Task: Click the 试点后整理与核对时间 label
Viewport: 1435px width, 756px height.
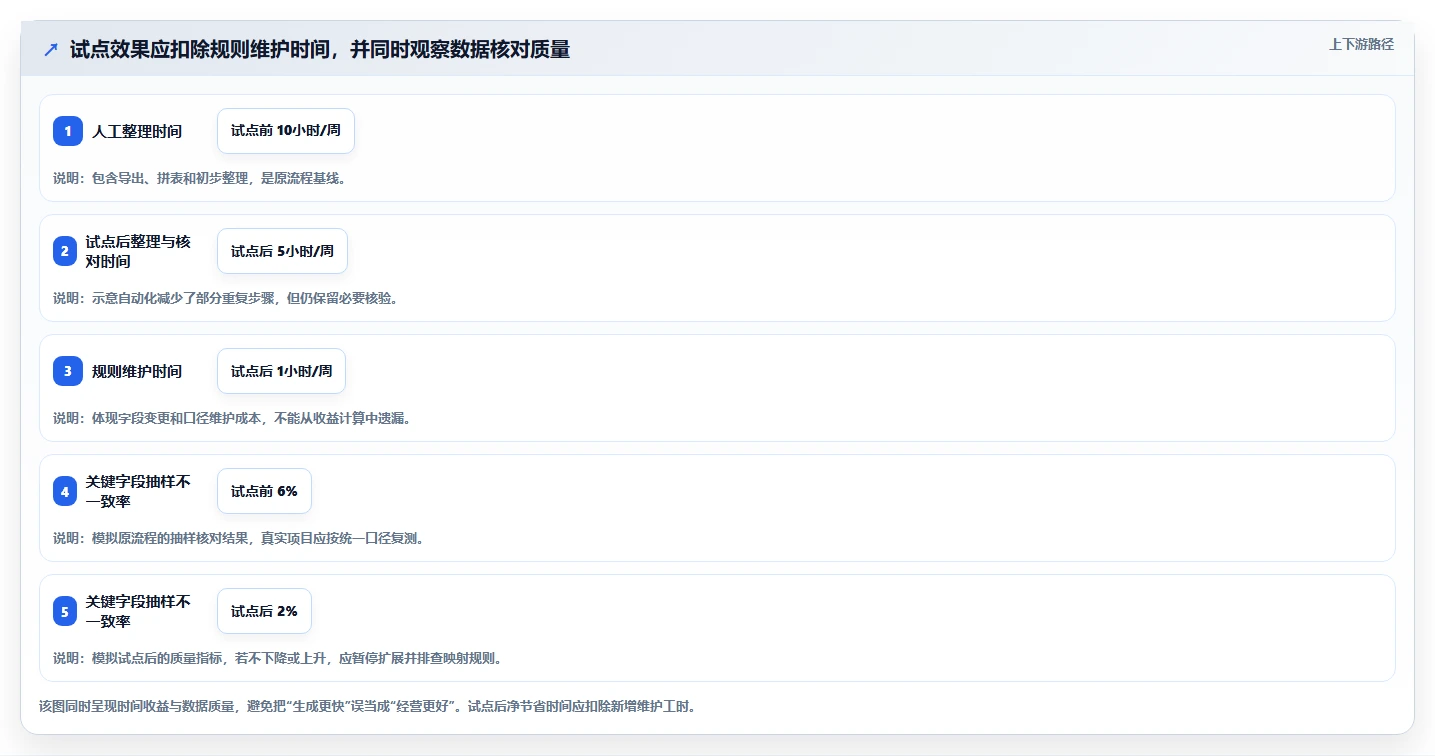Action: tap(138, 251)
